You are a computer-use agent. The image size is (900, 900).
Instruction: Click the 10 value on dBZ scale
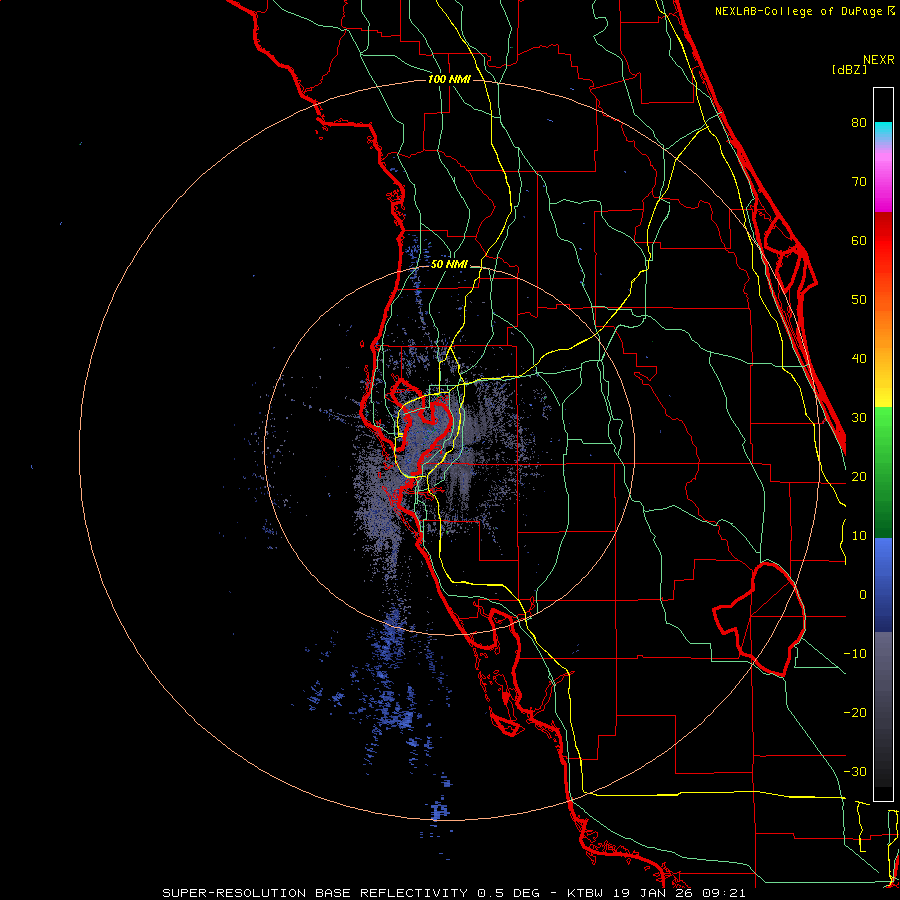click(x=859, y=536)
